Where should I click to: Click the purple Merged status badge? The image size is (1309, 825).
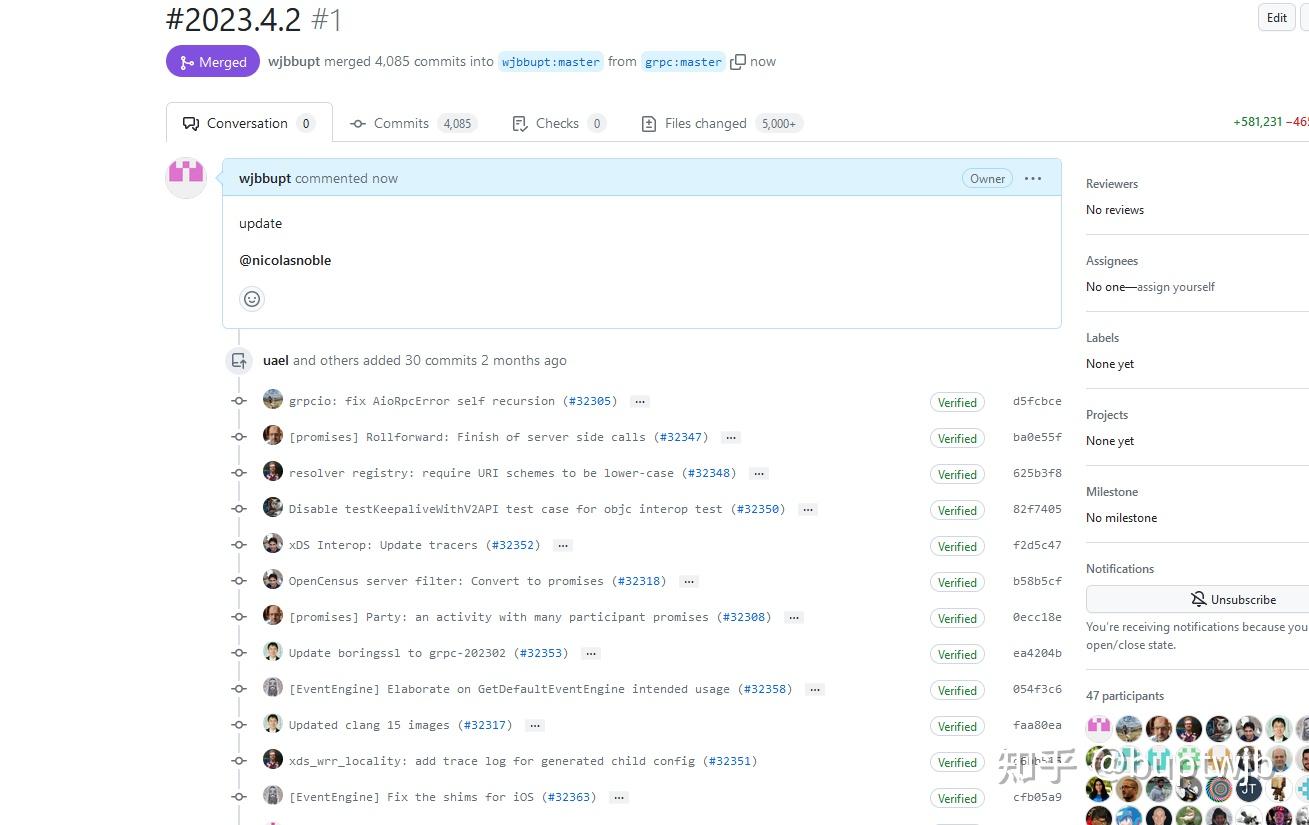click(212, 61)
